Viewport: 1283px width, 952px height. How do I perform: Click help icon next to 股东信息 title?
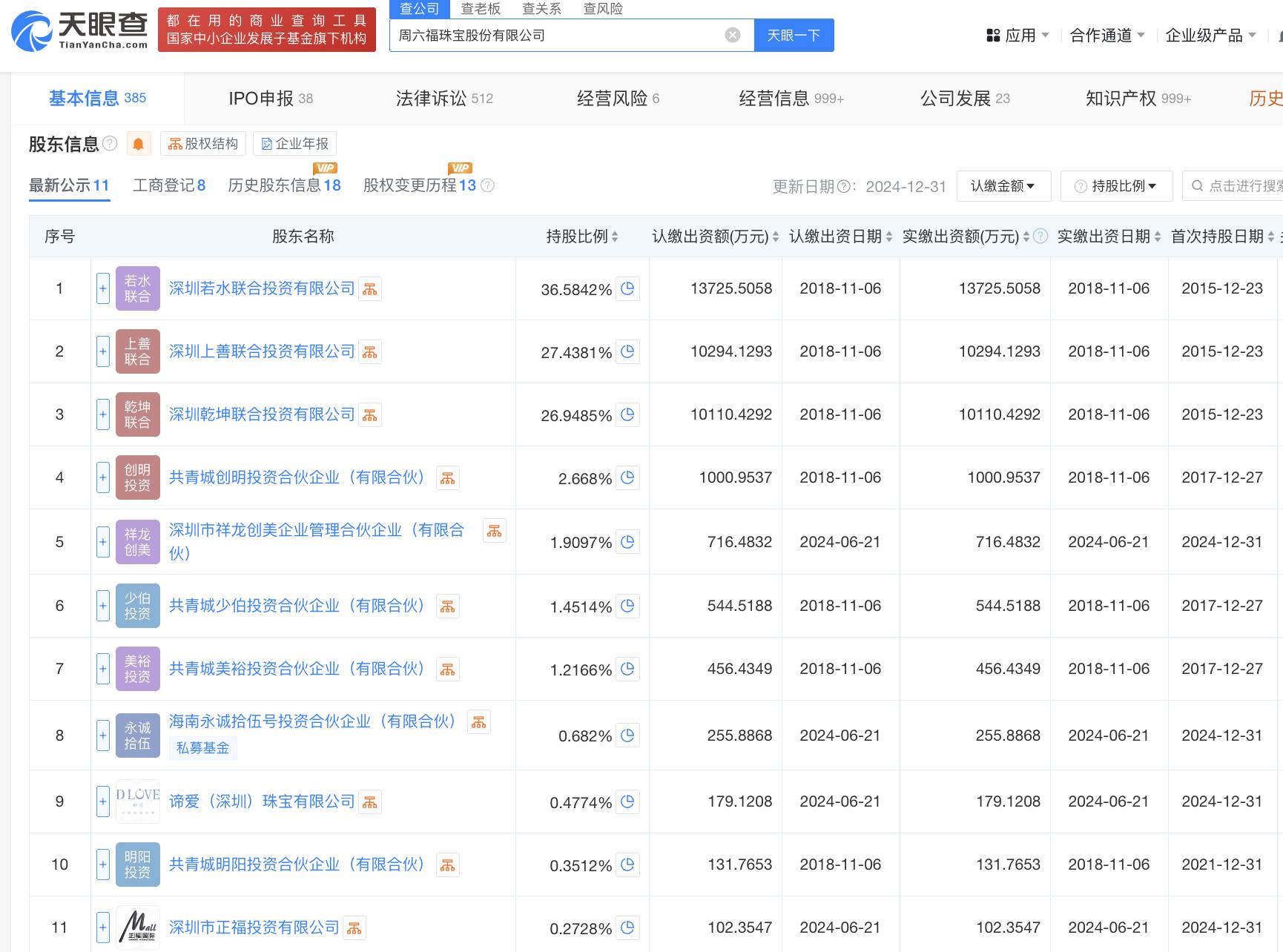click(x=110, y=143)
